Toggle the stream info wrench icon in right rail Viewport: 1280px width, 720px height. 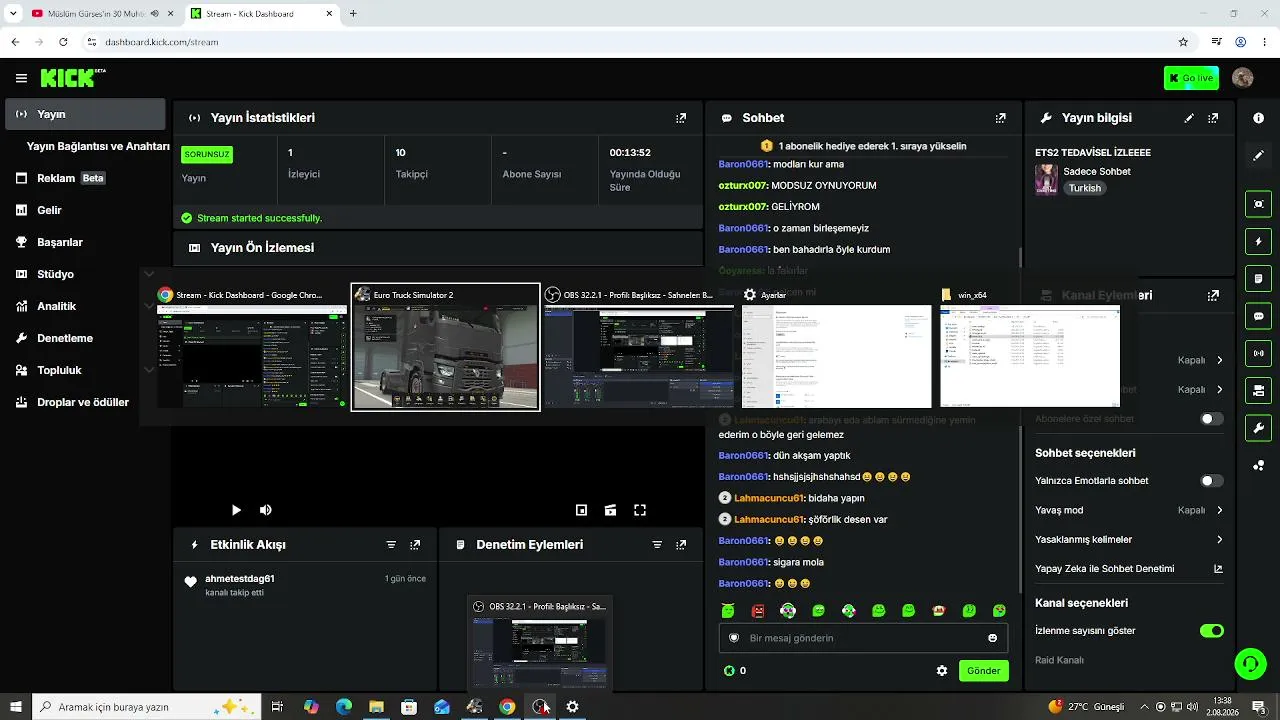click(x=1258, y=428)
